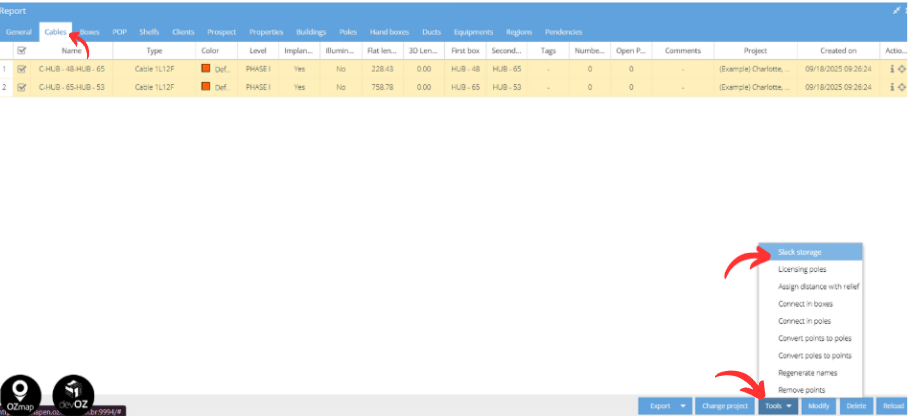Sort by the Project column header
This screenshot has height=416, width=908.
(756, 51)
